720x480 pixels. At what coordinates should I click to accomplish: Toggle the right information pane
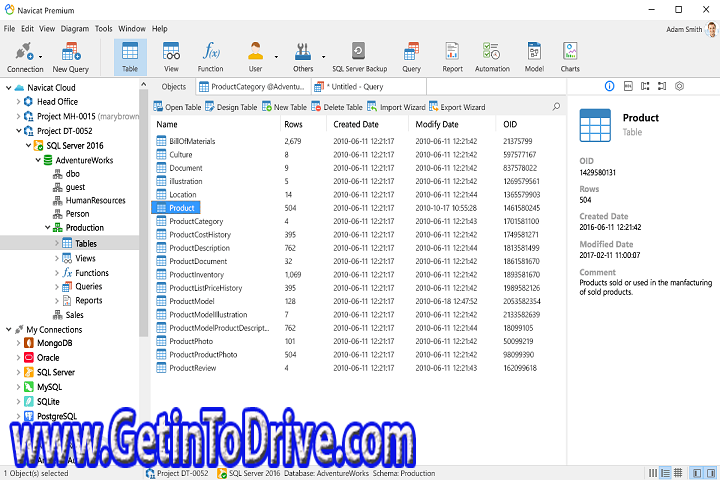(x=711, y=473)
